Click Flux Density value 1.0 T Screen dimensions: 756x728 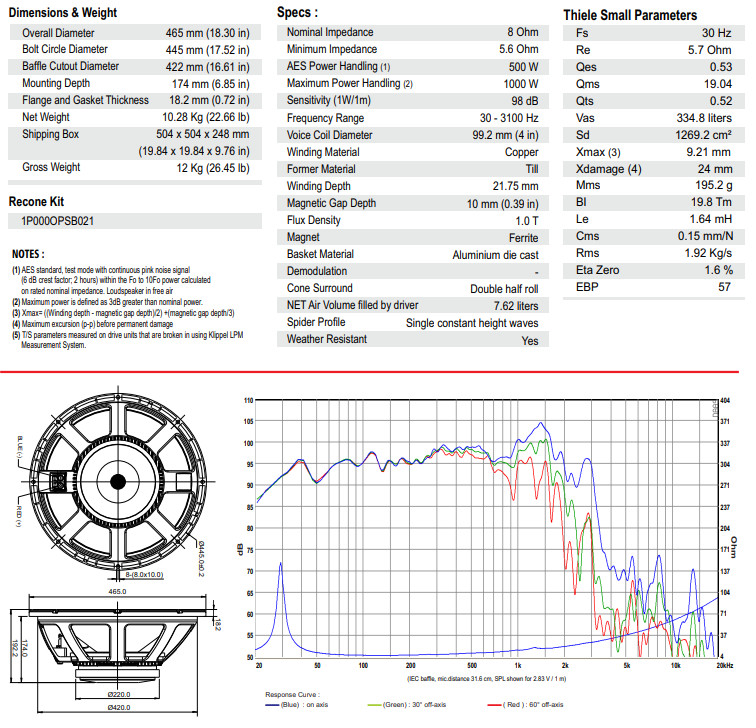tap(527, 221)
